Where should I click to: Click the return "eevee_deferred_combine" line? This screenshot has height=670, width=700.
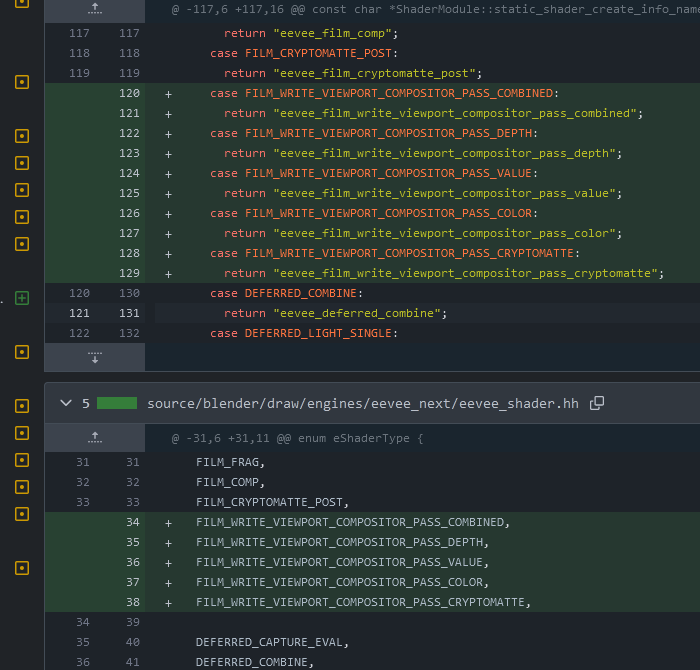coord(335,313)
